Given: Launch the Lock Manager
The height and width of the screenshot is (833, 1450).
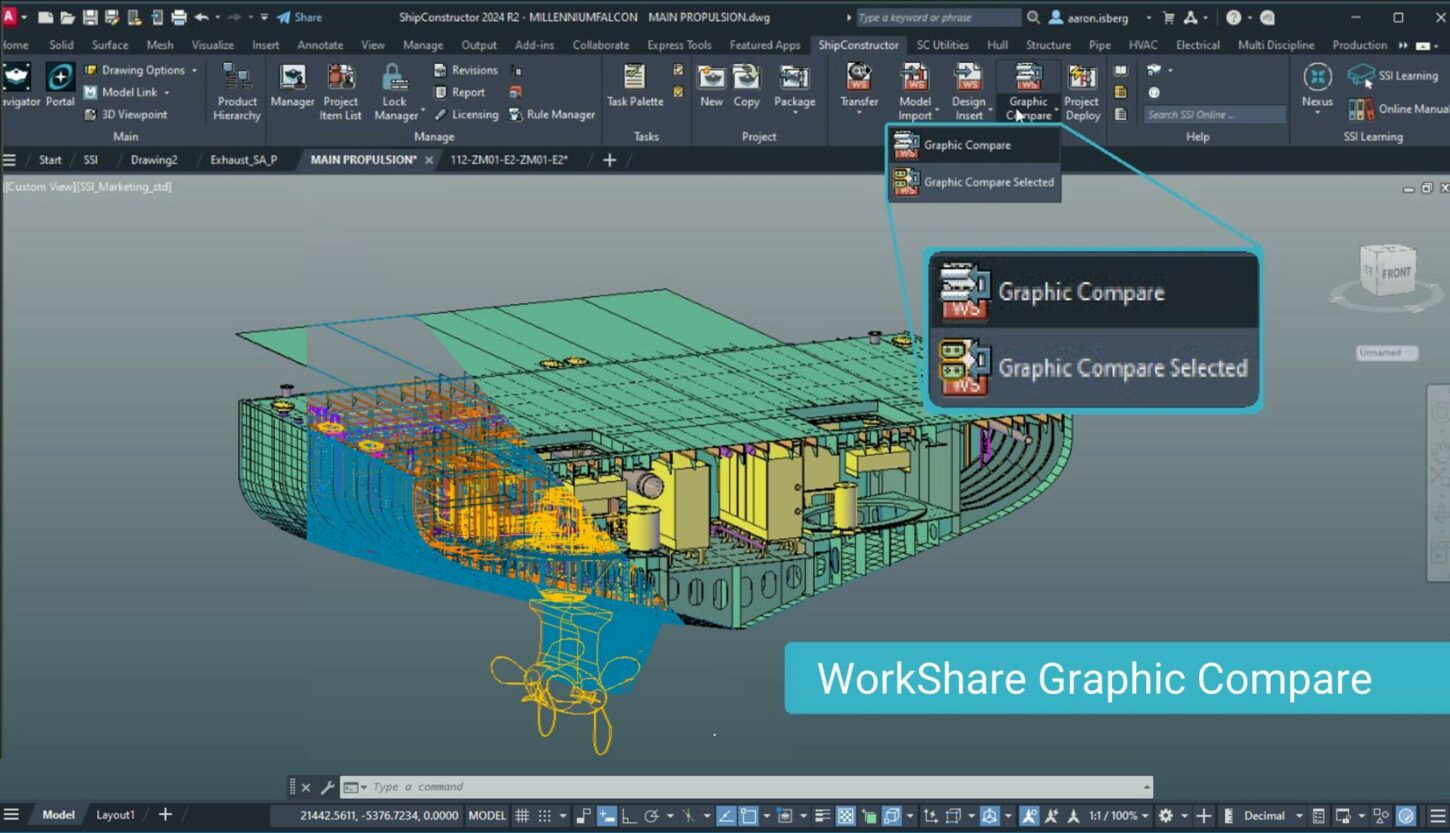Looking at the screenshot, I should [x=394, y=92].
